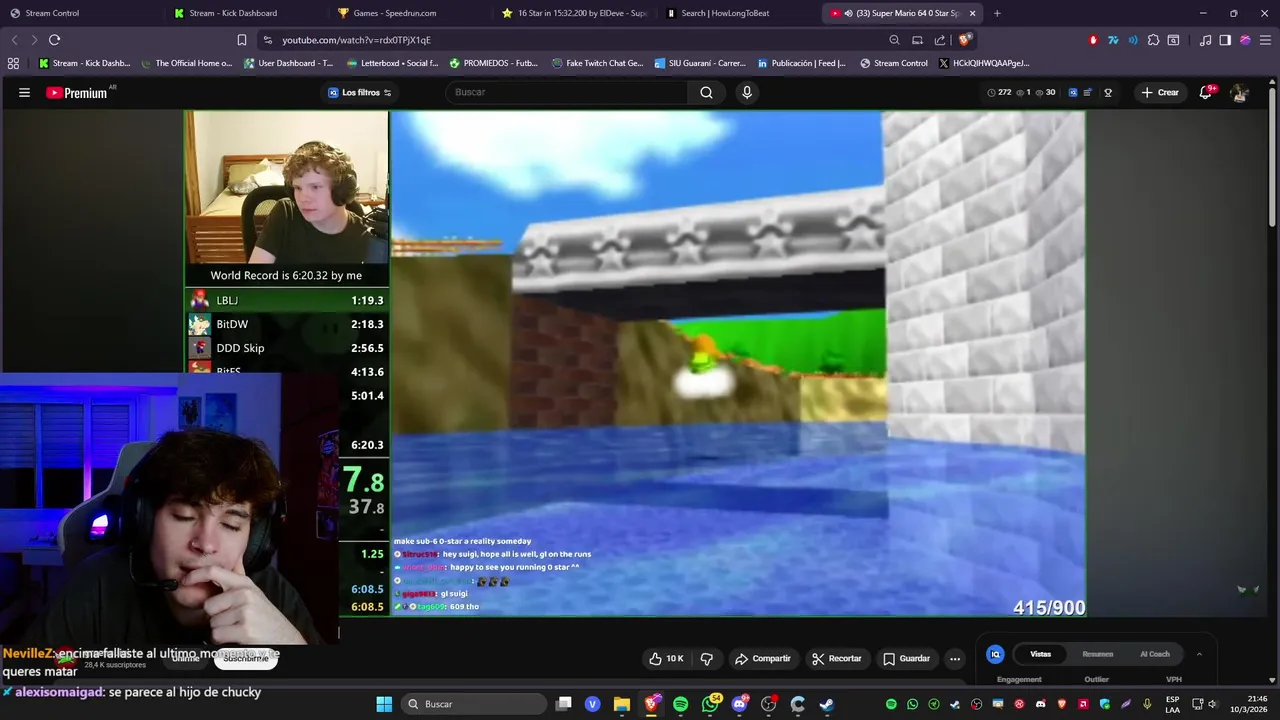Open the Fake Twitch Chat Generator bookmark
1280x720 pixels.
(597, 63)
